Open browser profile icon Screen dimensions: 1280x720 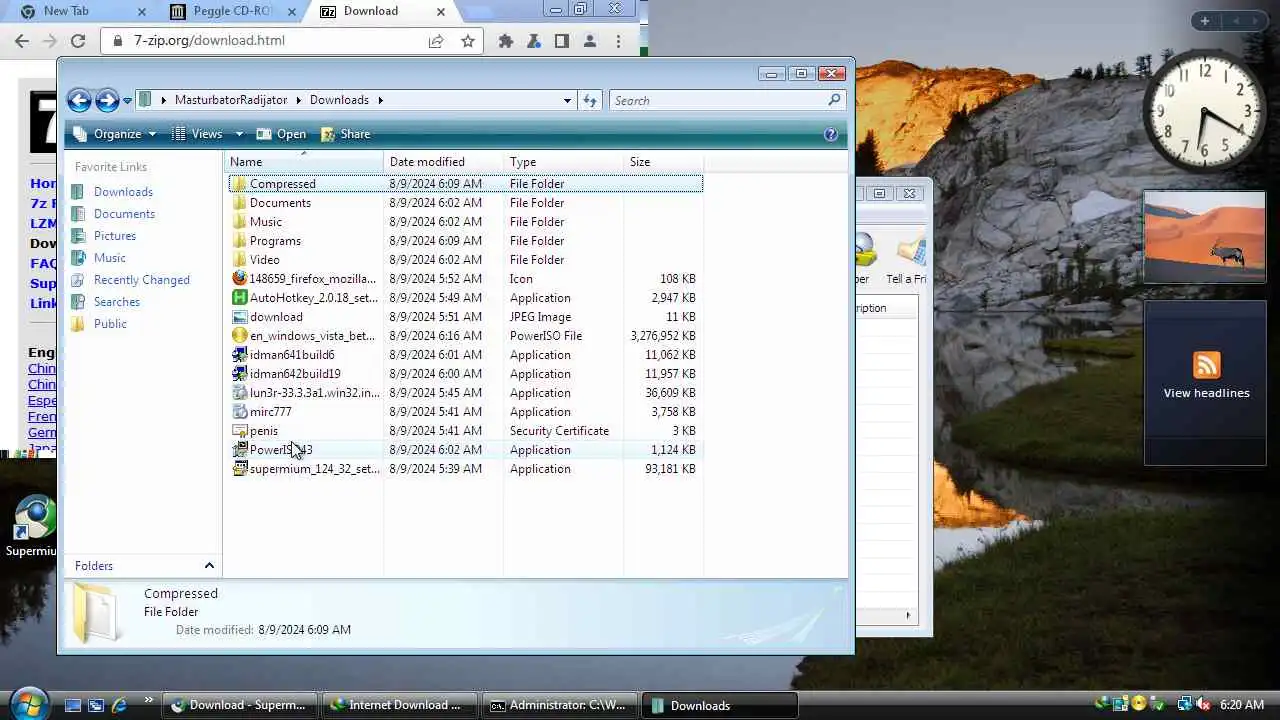[590, 41]
